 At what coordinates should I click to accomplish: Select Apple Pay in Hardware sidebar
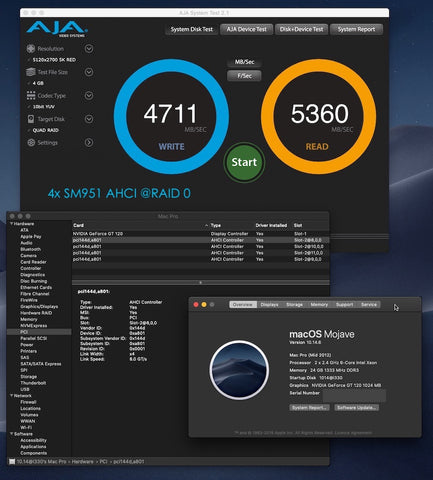[31, 236]
